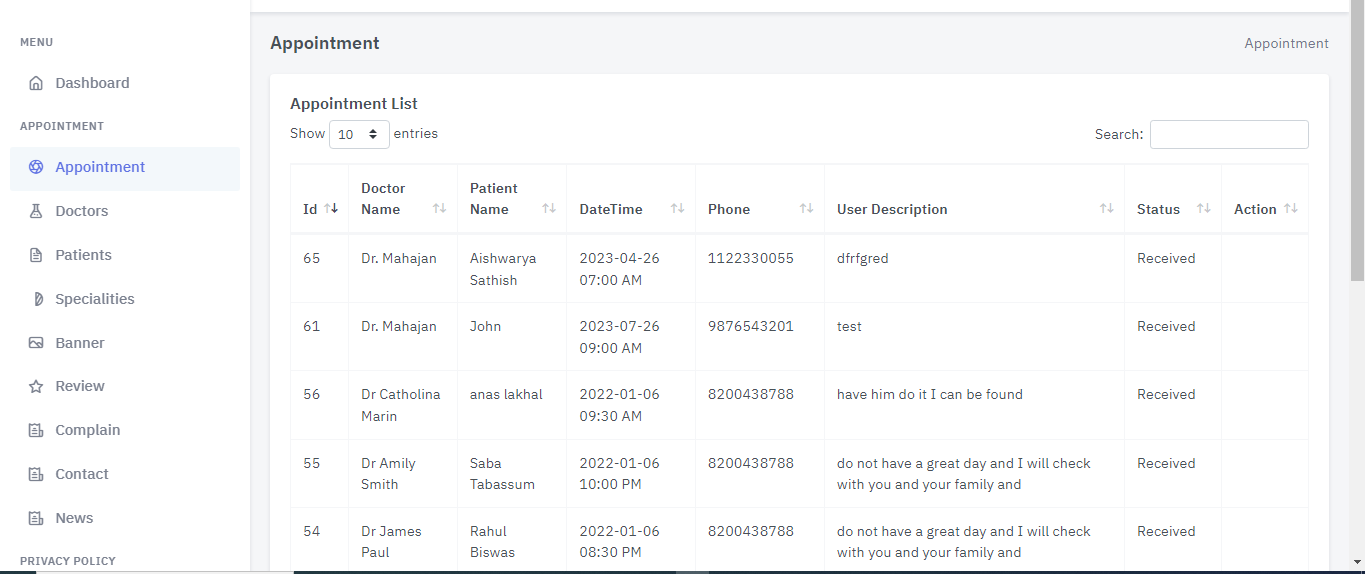The height and width of the screenshot is (574, 1365).
Task: Open the Contact menu item
Action: pos(82,474)
